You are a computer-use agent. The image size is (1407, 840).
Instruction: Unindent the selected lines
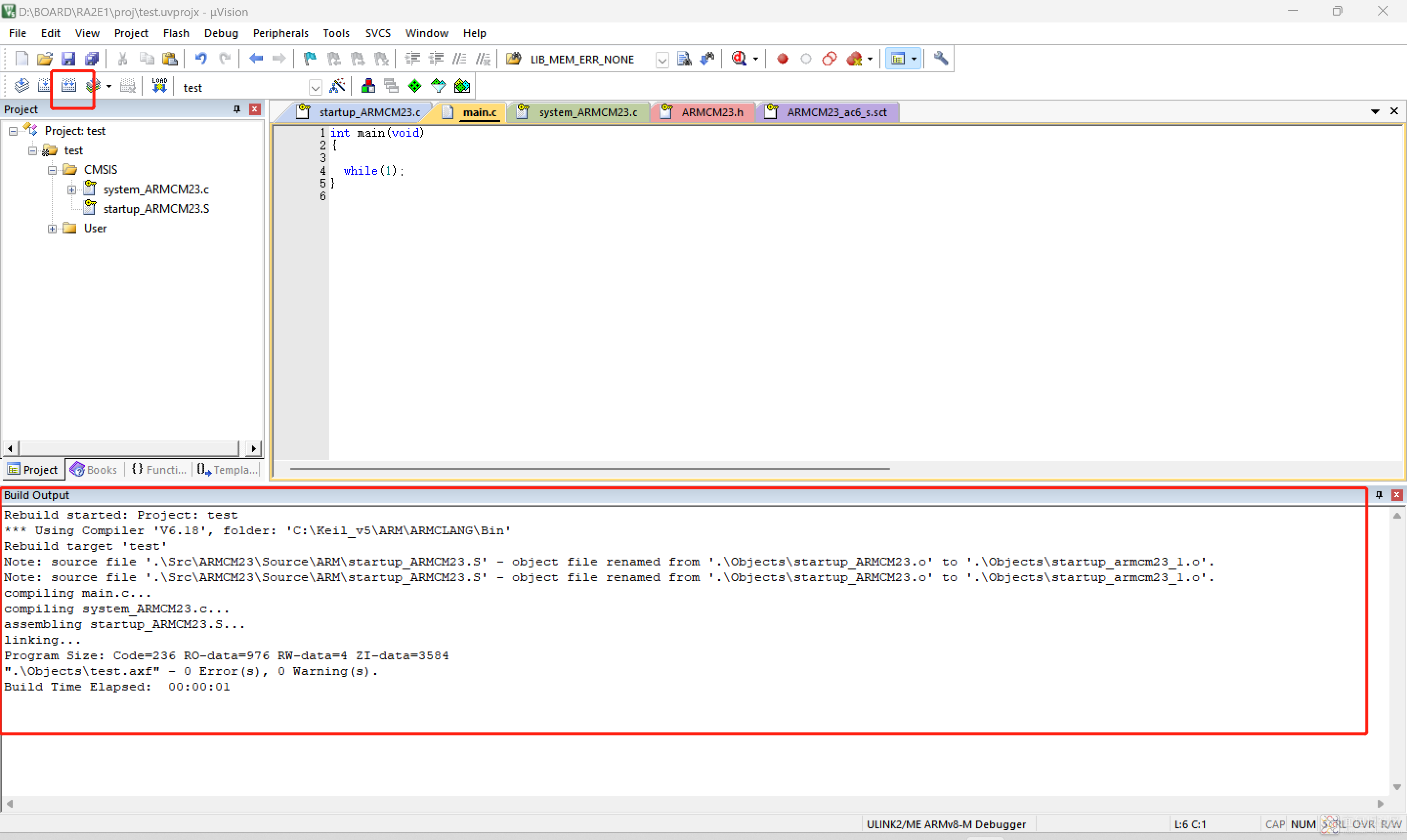click(436, 59)
